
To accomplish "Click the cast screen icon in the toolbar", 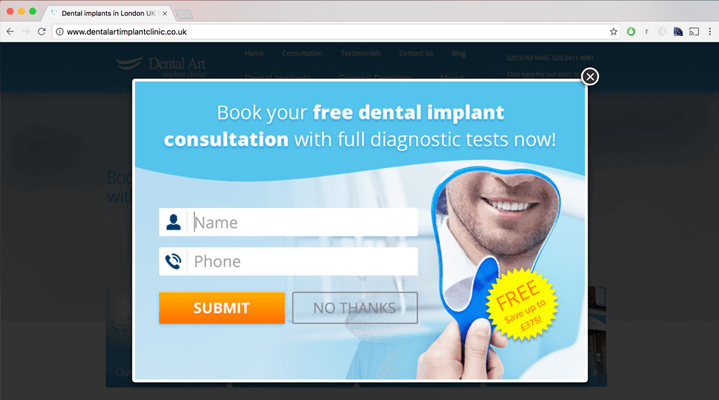I will point(694,32).
